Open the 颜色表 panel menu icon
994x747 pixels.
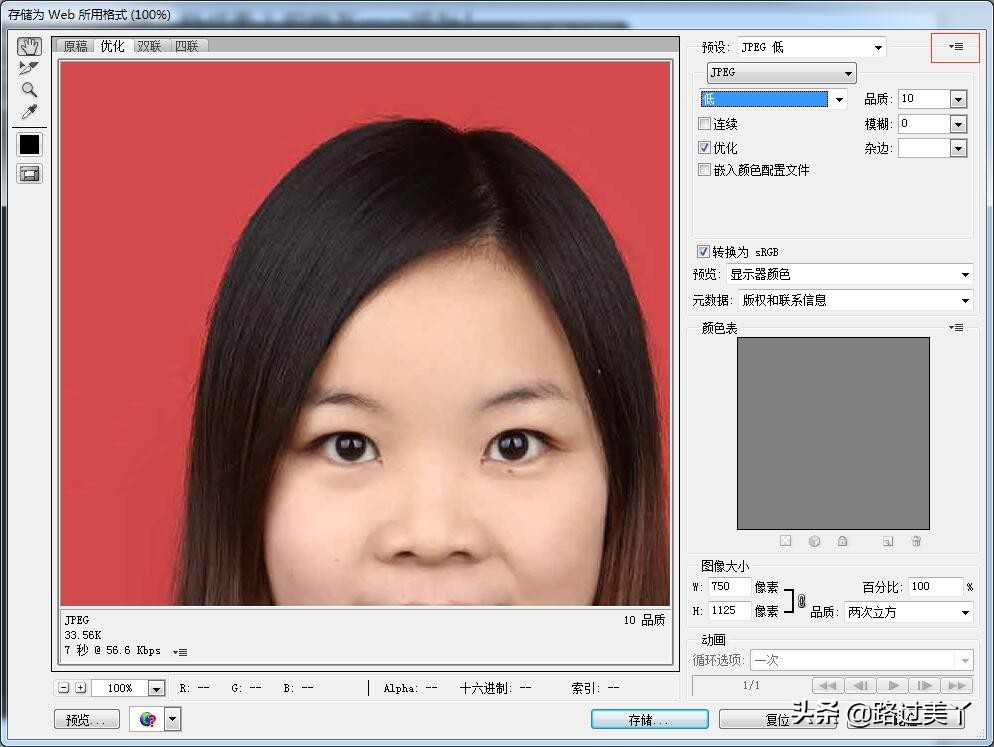956,328
